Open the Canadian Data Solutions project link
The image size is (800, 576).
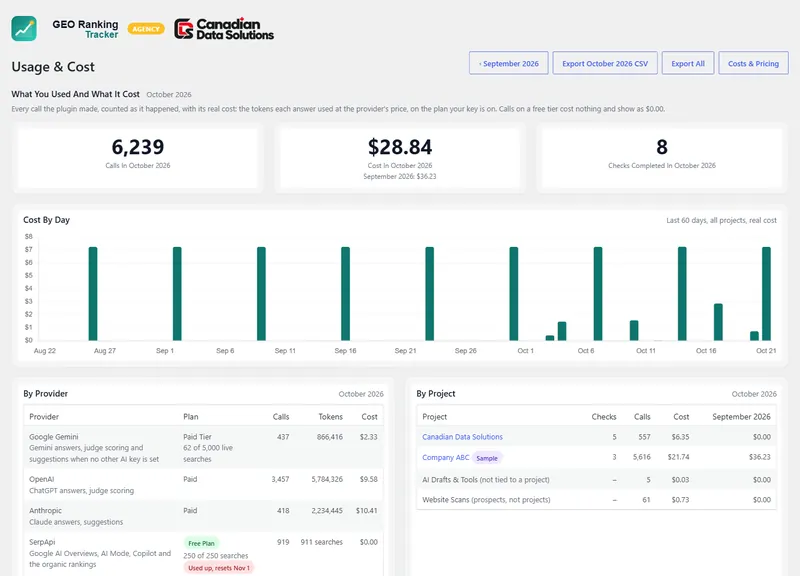(x=462, y=437)
